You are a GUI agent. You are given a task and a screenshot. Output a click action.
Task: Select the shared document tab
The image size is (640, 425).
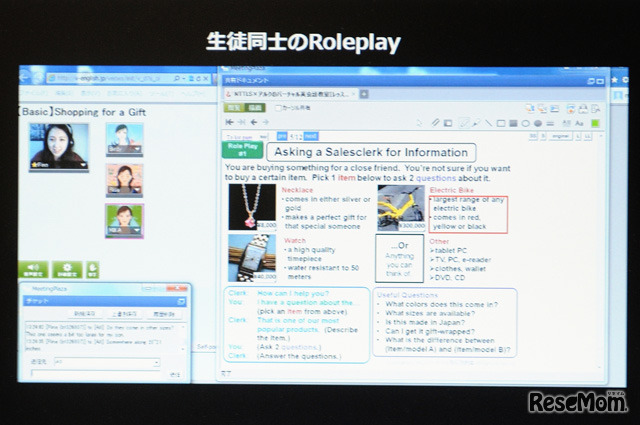(291, 94)
